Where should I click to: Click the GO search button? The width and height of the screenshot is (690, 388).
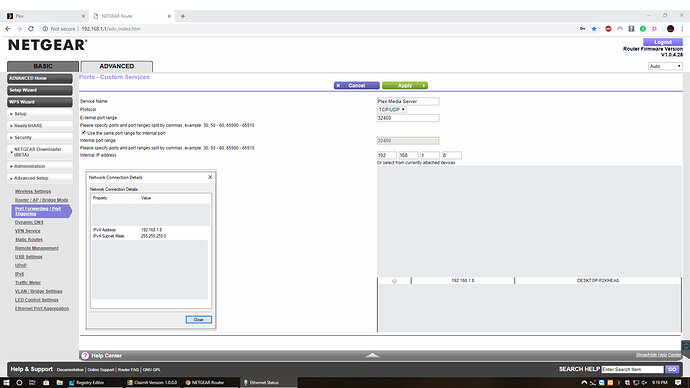click(x=672, y=369)
